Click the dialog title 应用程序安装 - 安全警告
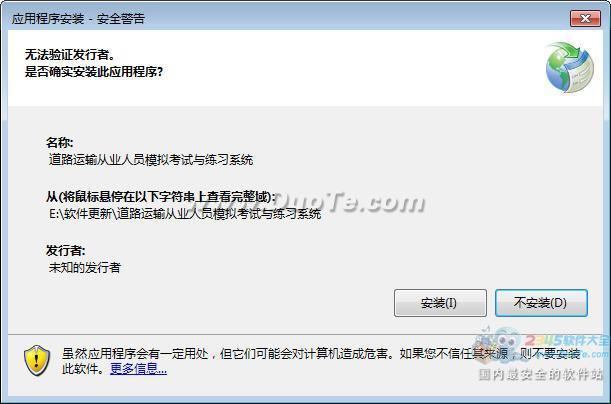The height and width of the screenshot is (404, 611). 78,19
